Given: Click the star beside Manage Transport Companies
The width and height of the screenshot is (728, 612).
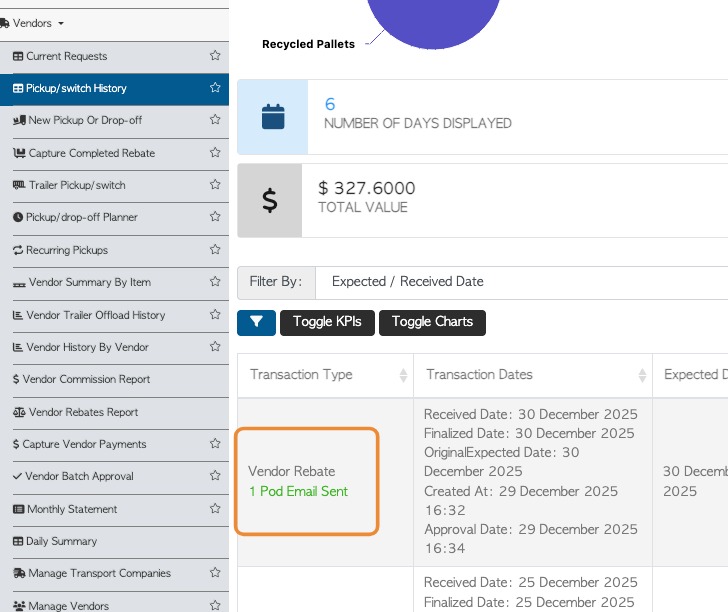Looking at the screenshot, I should [x=215, y=573].
